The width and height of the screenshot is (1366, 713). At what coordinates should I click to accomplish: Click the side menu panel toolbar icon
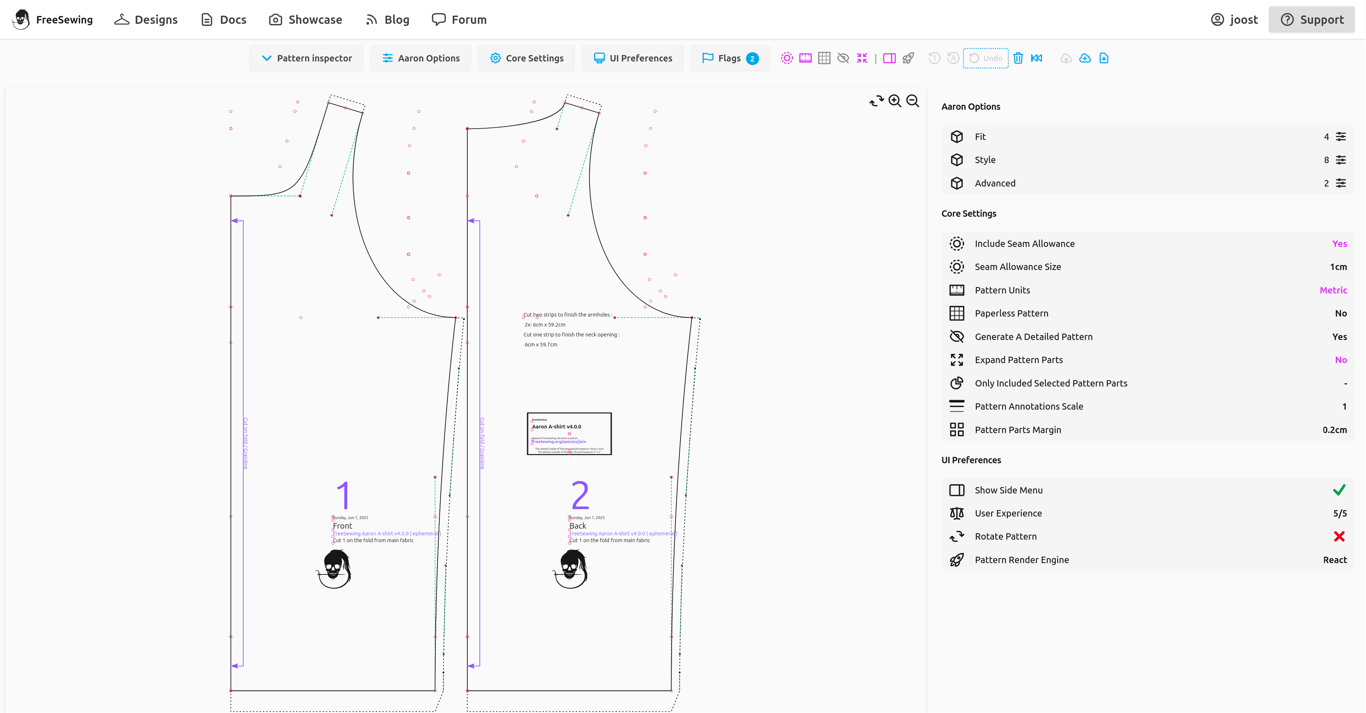(889, 58)
